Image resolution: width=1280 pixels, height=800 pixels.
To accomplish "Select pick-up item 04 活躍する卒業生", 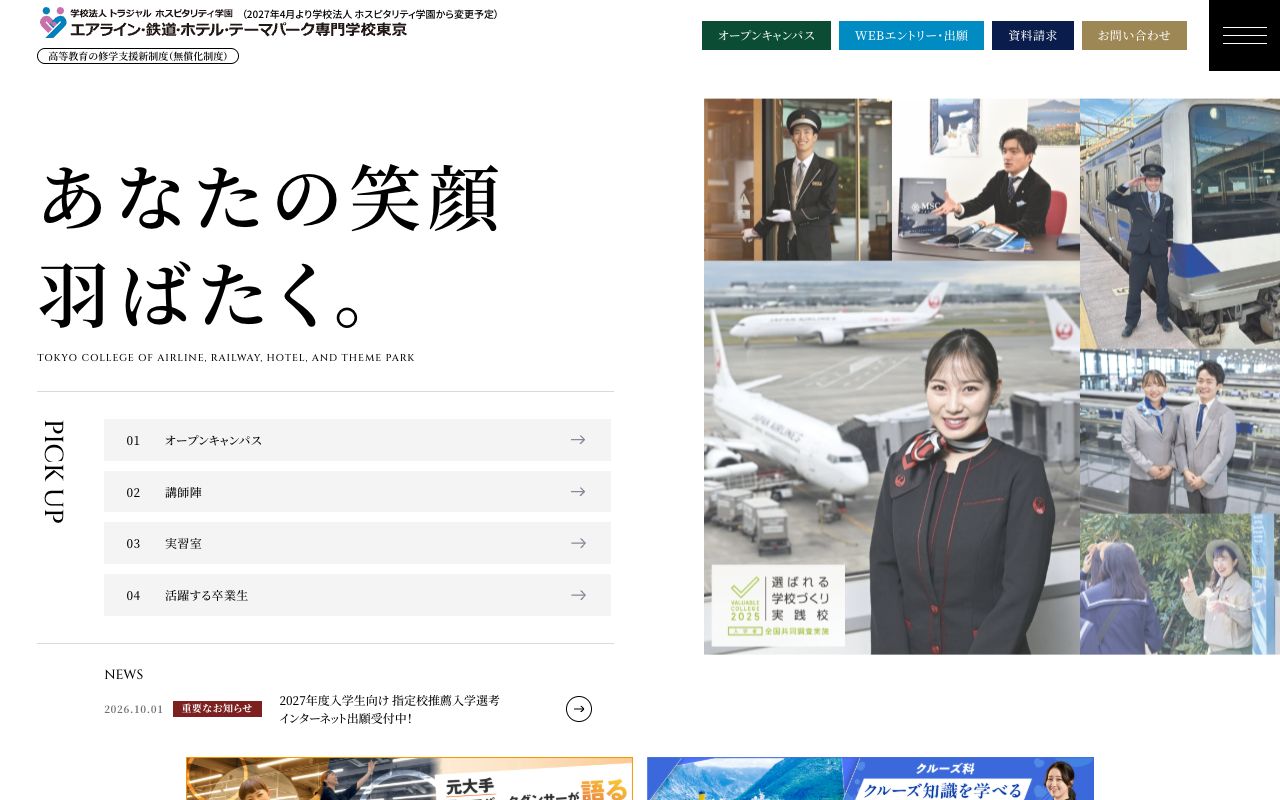I will pos(357,595).
